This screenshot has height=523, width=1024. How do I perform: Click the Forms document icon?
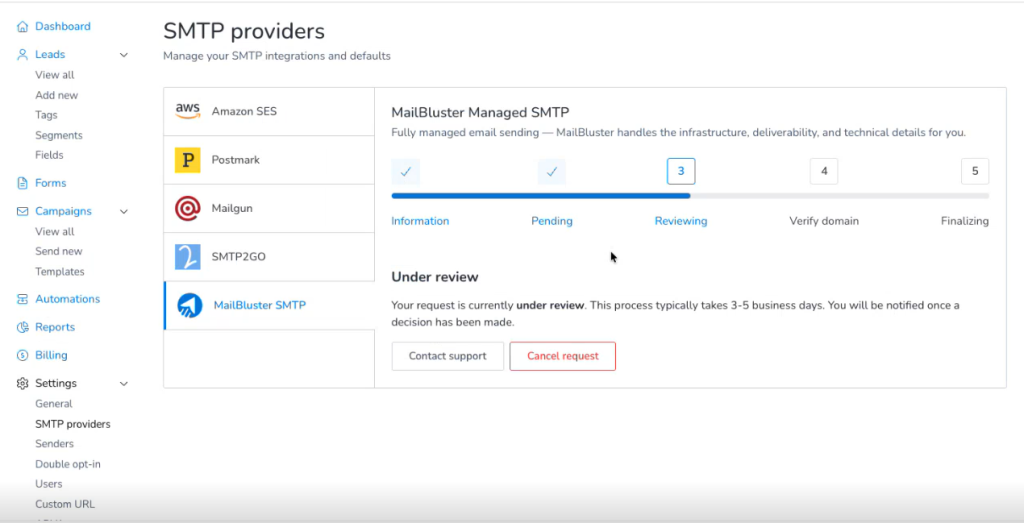(23, 183)
